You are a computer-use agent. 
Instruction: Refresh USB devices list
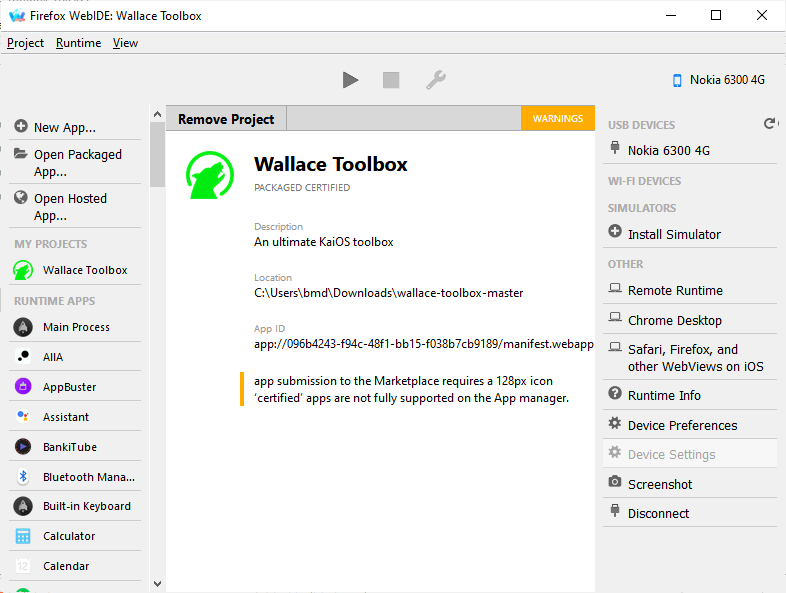(x=769, y=123)
